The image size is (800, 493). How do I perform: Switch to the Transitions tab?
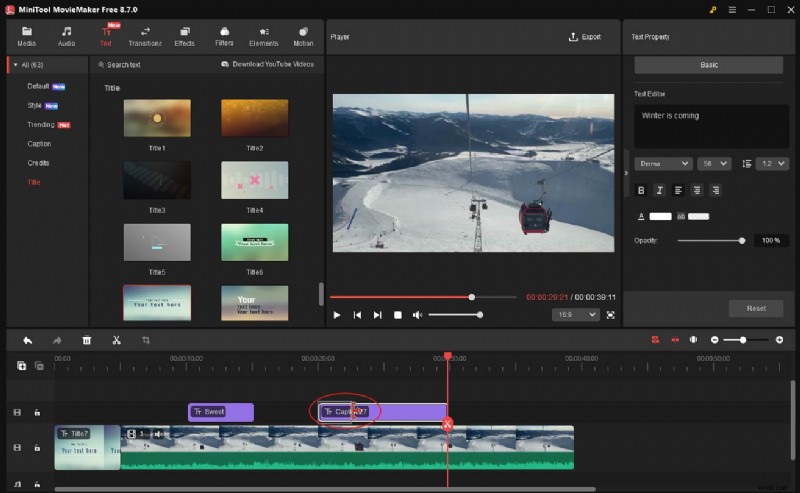coord(145,37)
